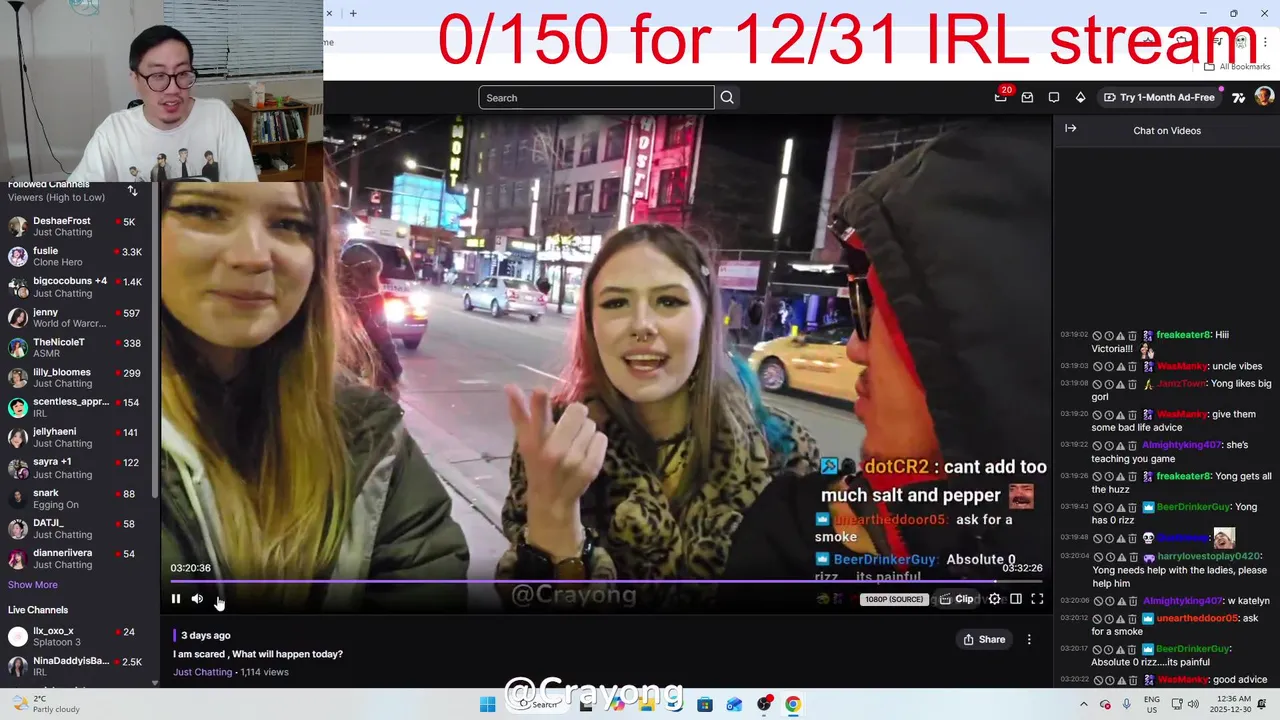This screenshot has height=720, width=1280.
Task: Open Outlook from the taskbar
Action: tap(734, 704)
